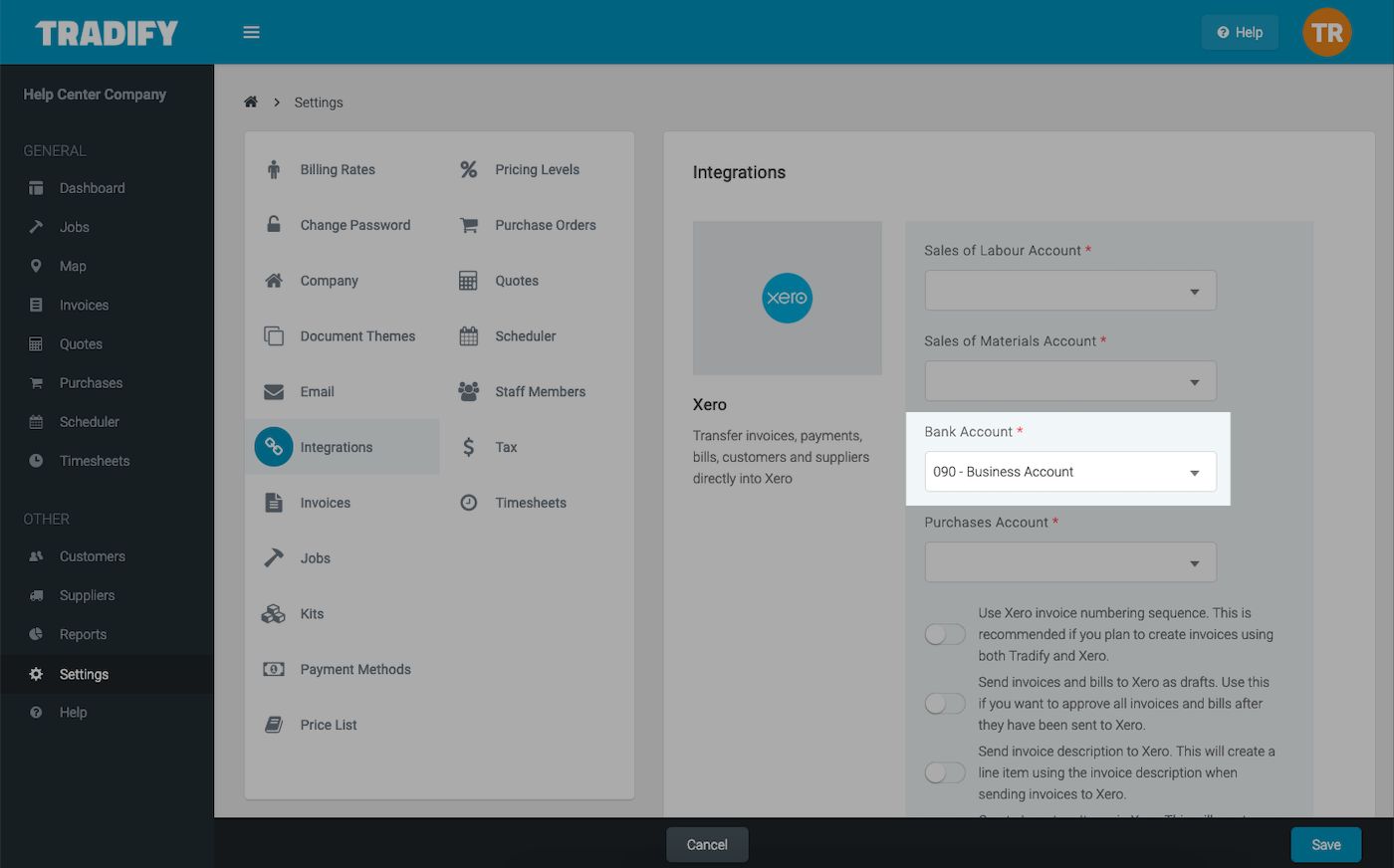
Task: Click the Document Themes copy icon
Action: tap(274, 335)
